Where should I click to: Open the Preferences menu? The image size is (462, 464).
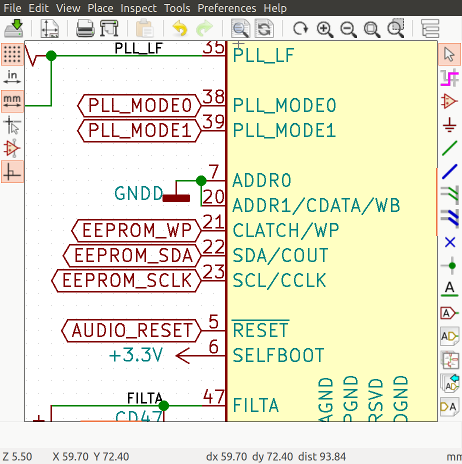coord(227,8)
